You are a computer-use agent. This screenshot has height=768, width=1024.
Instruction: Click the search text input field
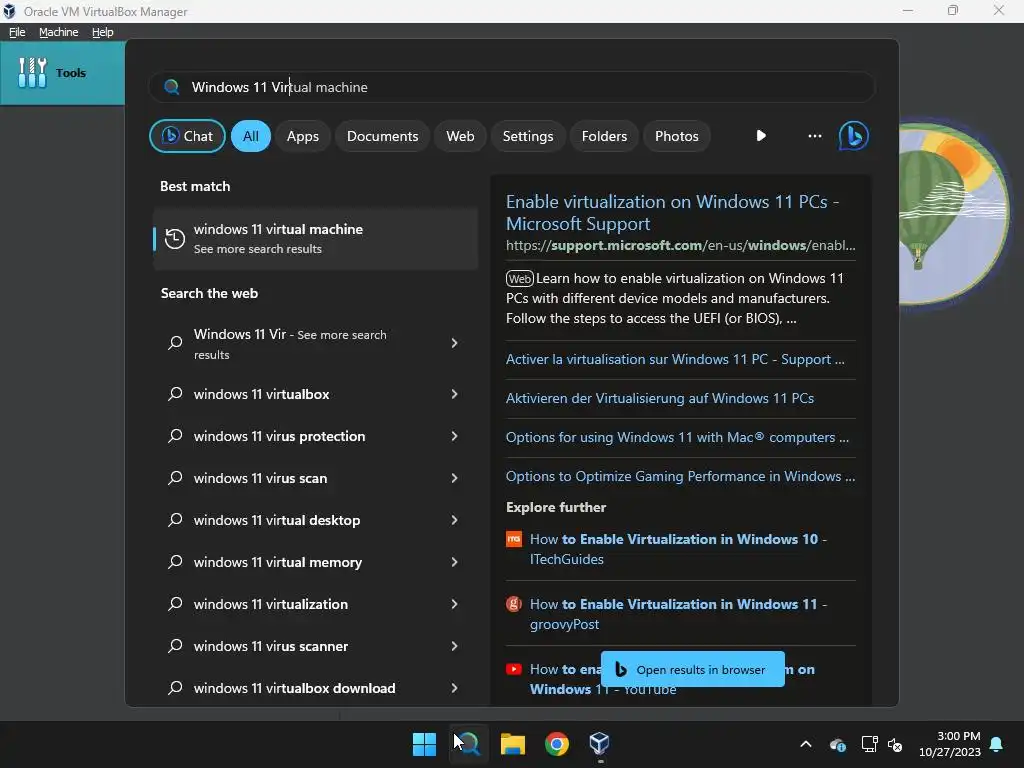pyautogui.click(x=512, y=87)
